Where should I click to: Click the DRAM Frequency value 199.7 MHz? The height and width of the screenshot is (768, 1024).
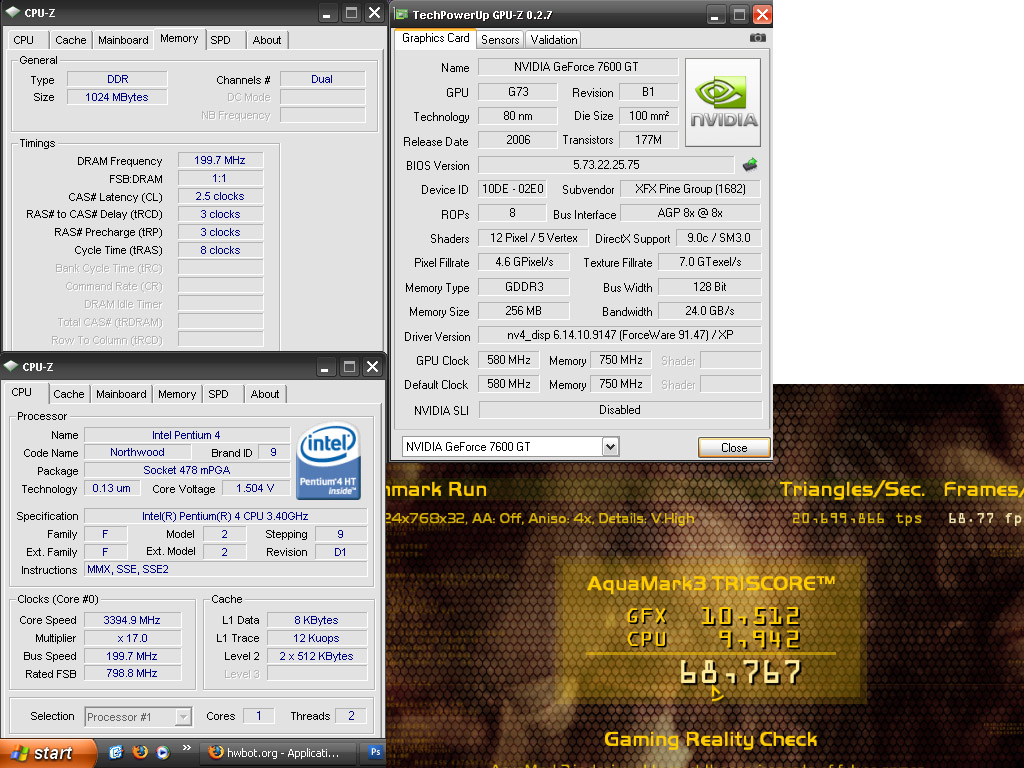tap(220, 160)
